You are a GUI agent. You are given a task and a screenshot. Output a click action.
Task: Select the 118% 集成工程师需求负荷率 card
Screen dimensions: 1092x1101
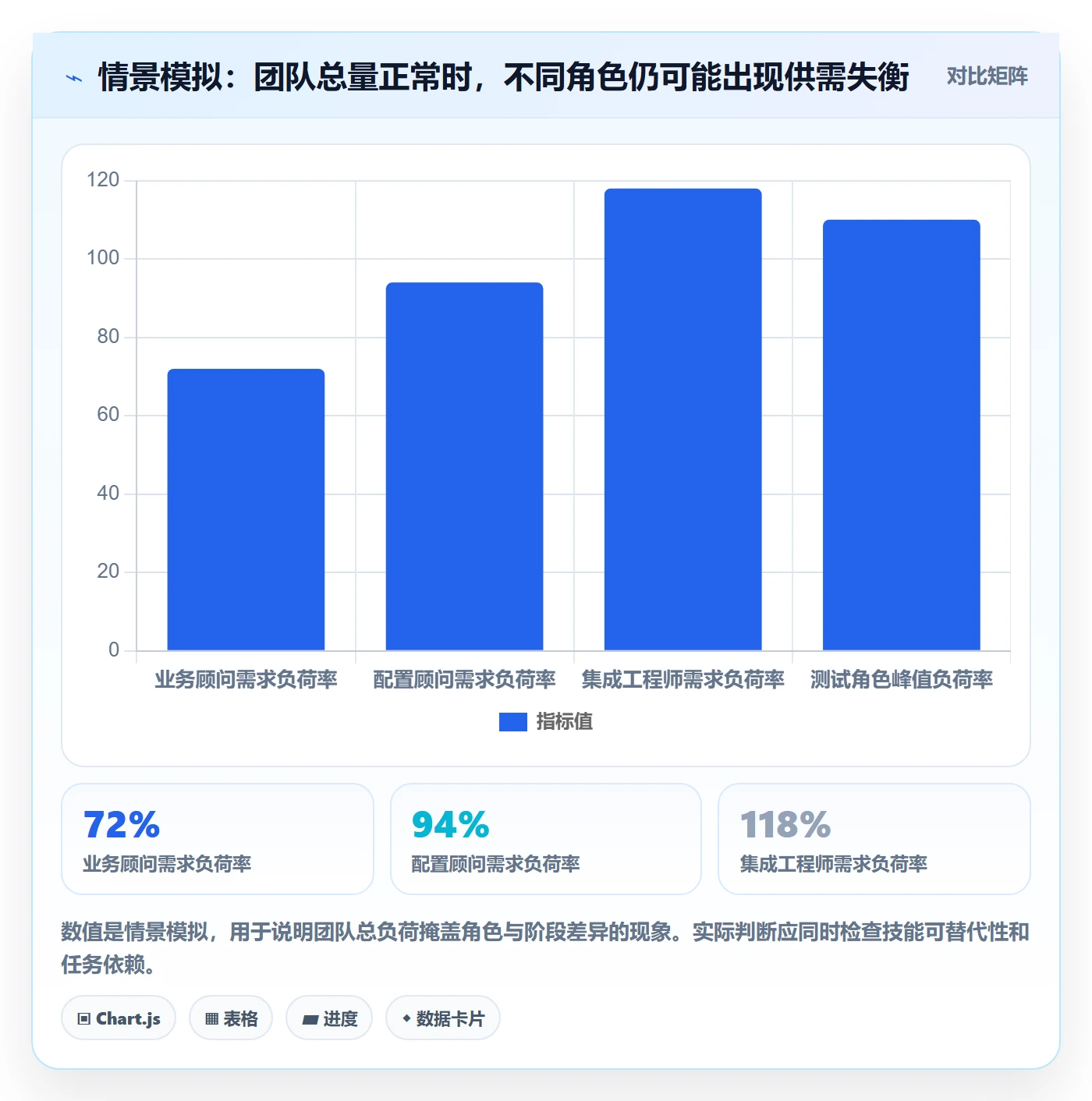click(874, 839)
